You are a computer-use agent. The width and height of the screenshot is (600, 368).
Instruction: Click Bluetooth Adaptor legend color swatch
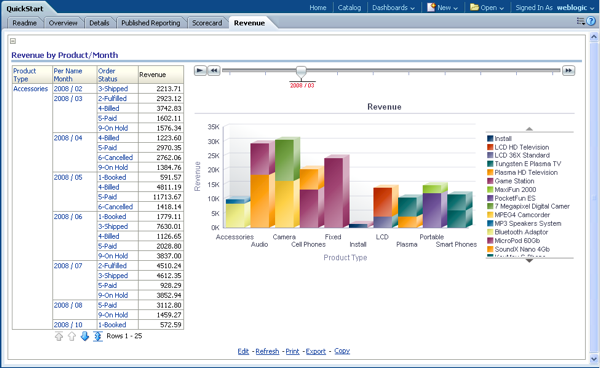click(490, 232)
